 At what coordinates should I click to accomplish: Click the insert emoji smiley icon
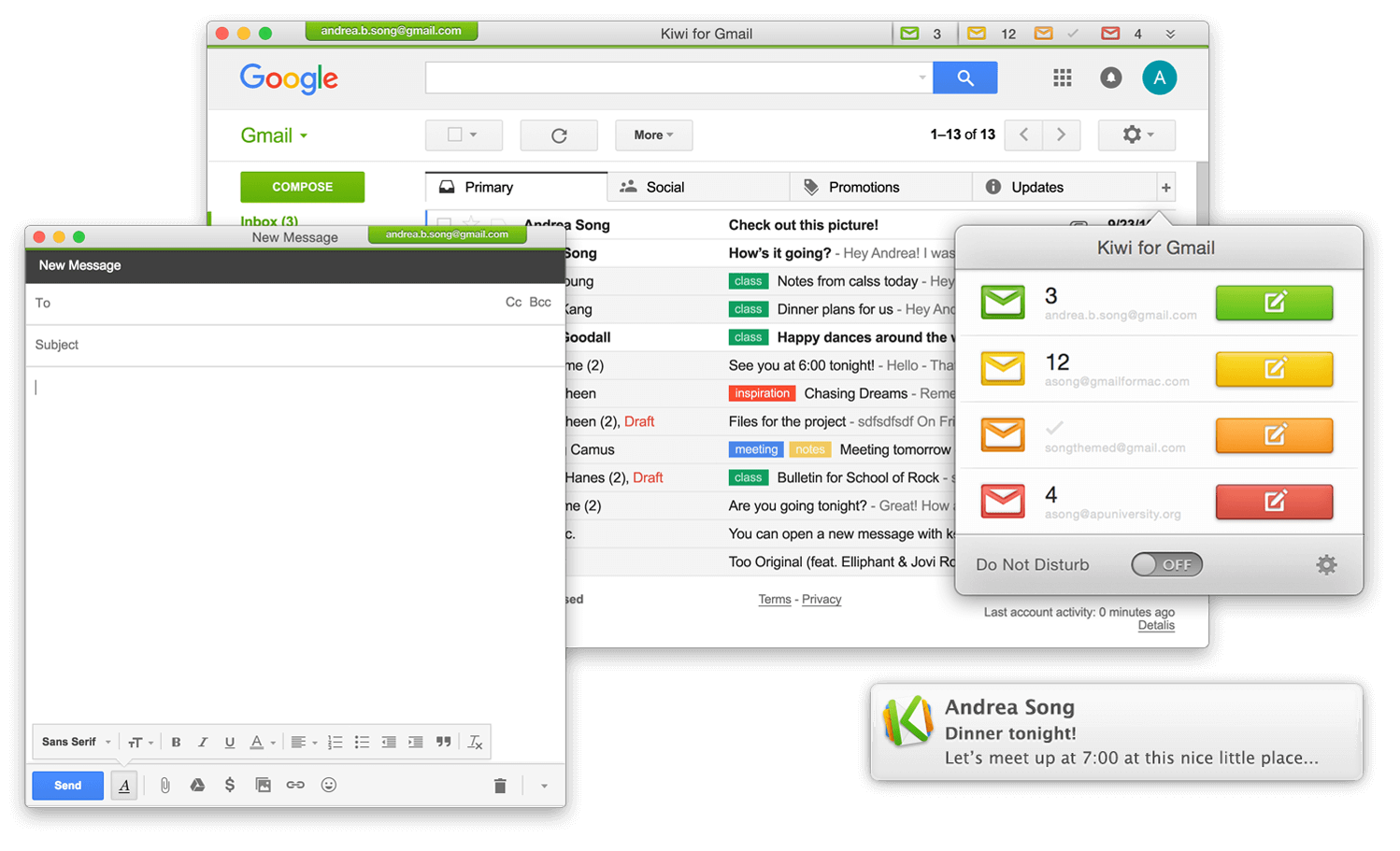(x=328, y=786)
